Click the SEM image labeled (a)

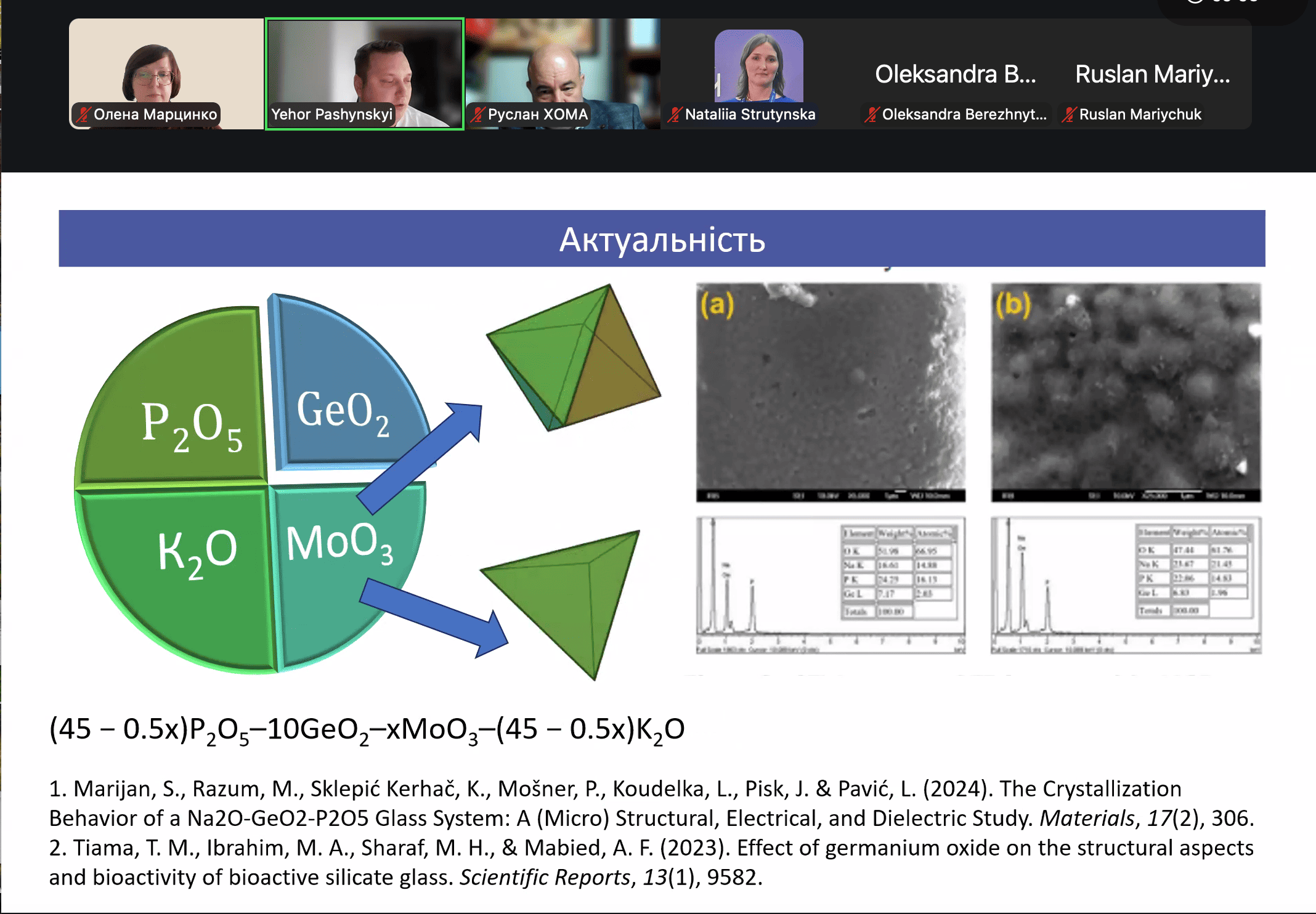831,392
